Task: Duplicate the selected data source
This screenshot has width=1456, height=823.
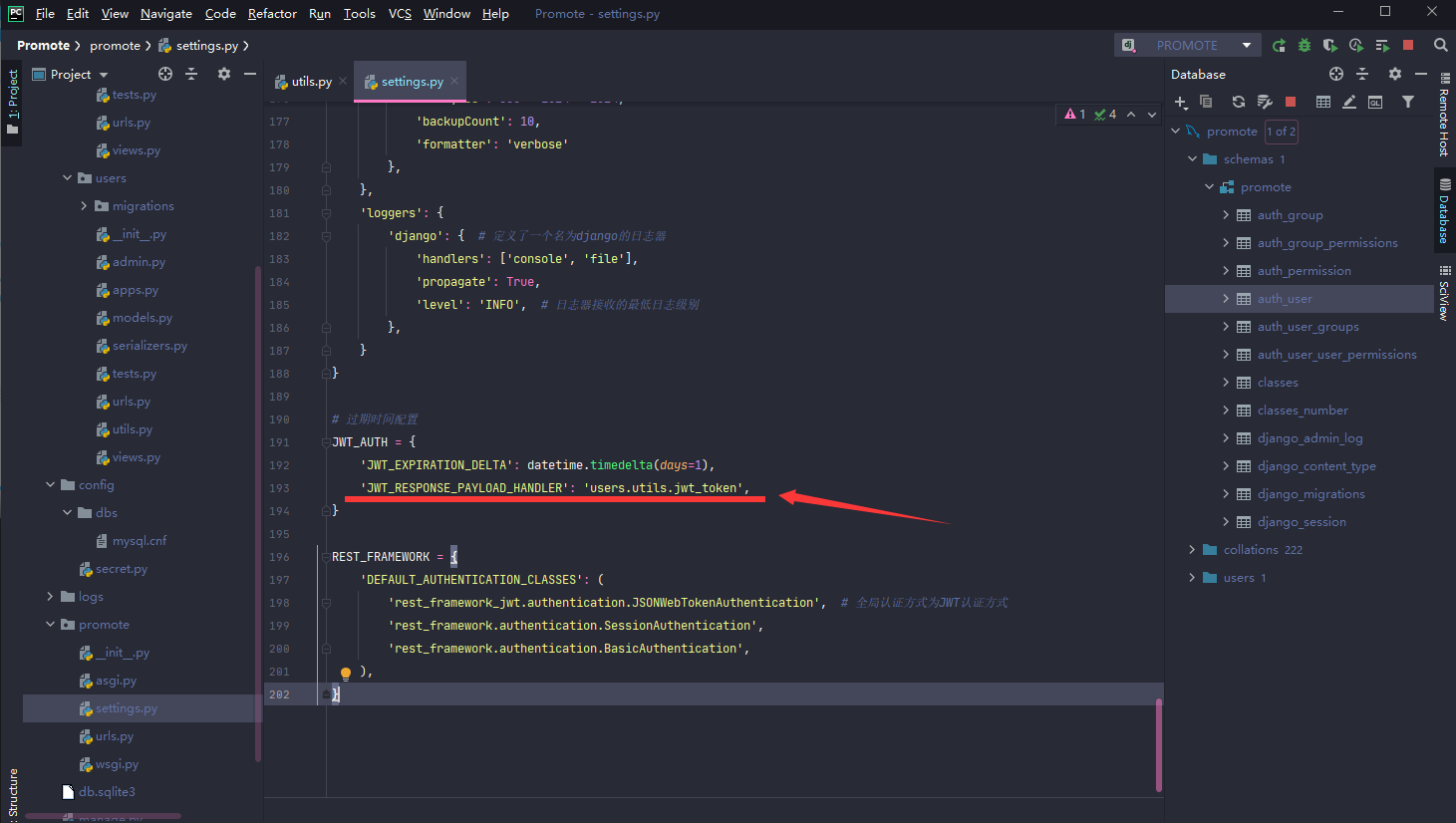Action: pyautogui.click(x=1206, y=102)
